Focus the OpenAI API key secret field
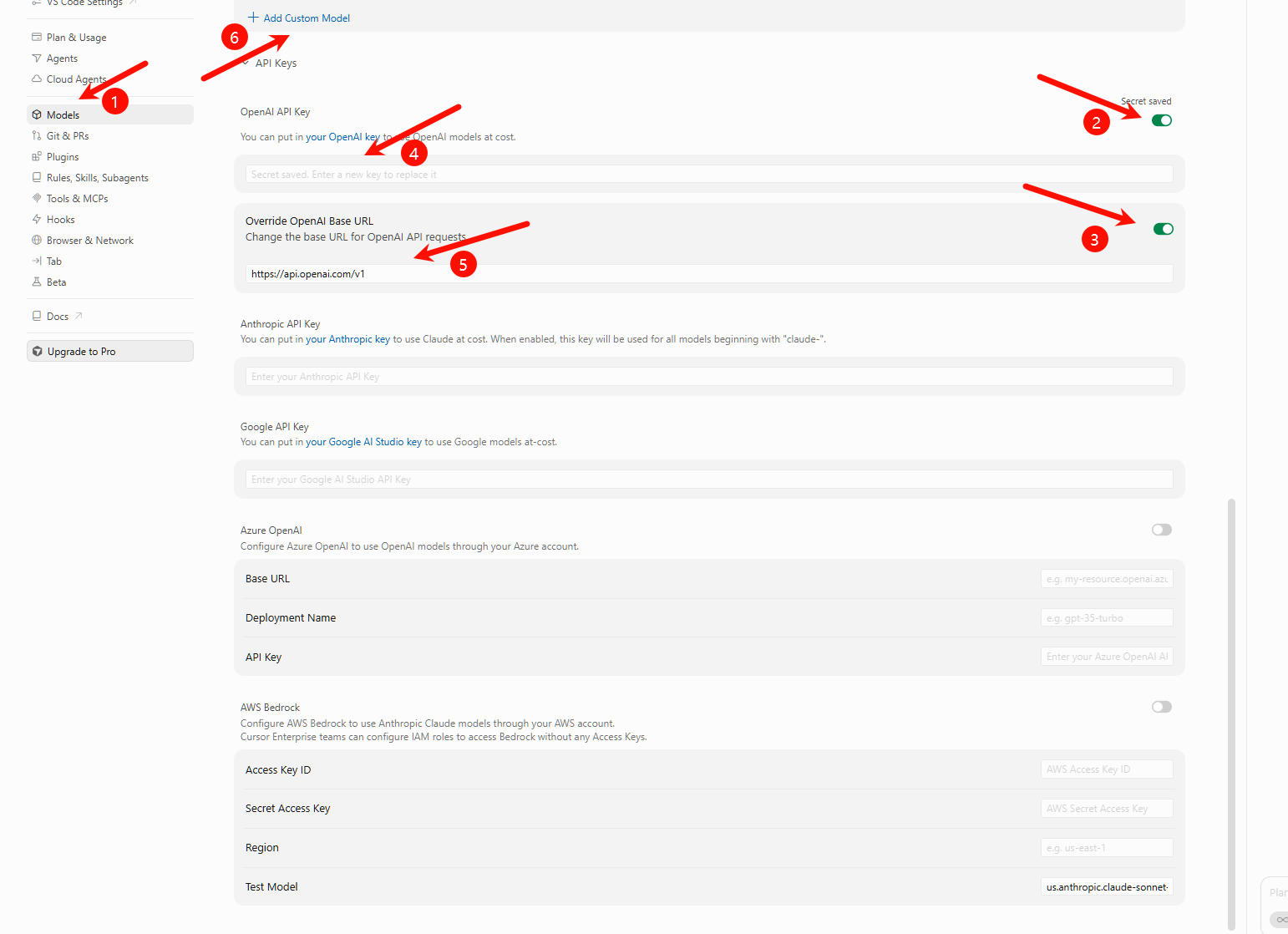This screenshot has width=1288, height=934. point(709,175)
